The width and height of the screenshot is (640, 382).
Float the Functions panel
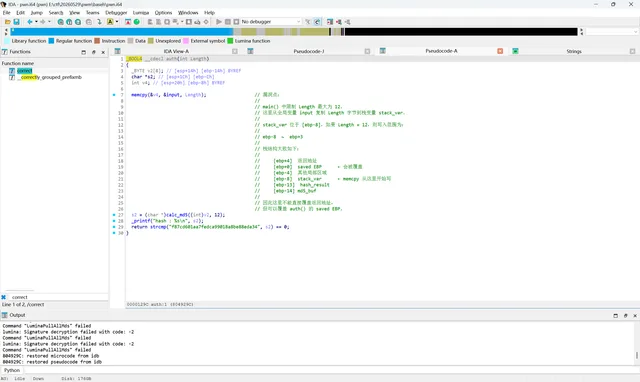coord(93,52)
